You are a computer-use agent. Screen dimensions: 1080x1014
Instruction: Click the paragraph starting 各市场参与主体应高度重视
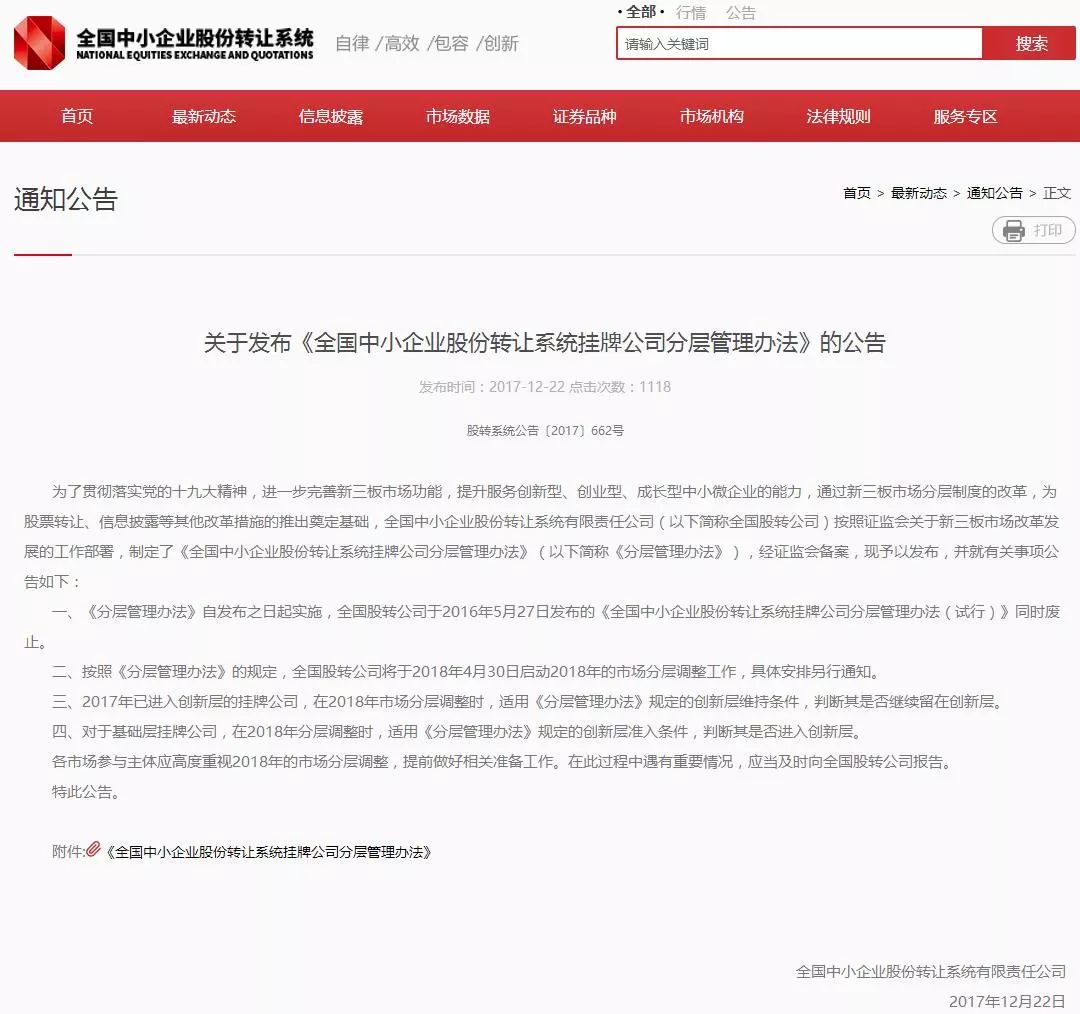click(x=503, y=761)
